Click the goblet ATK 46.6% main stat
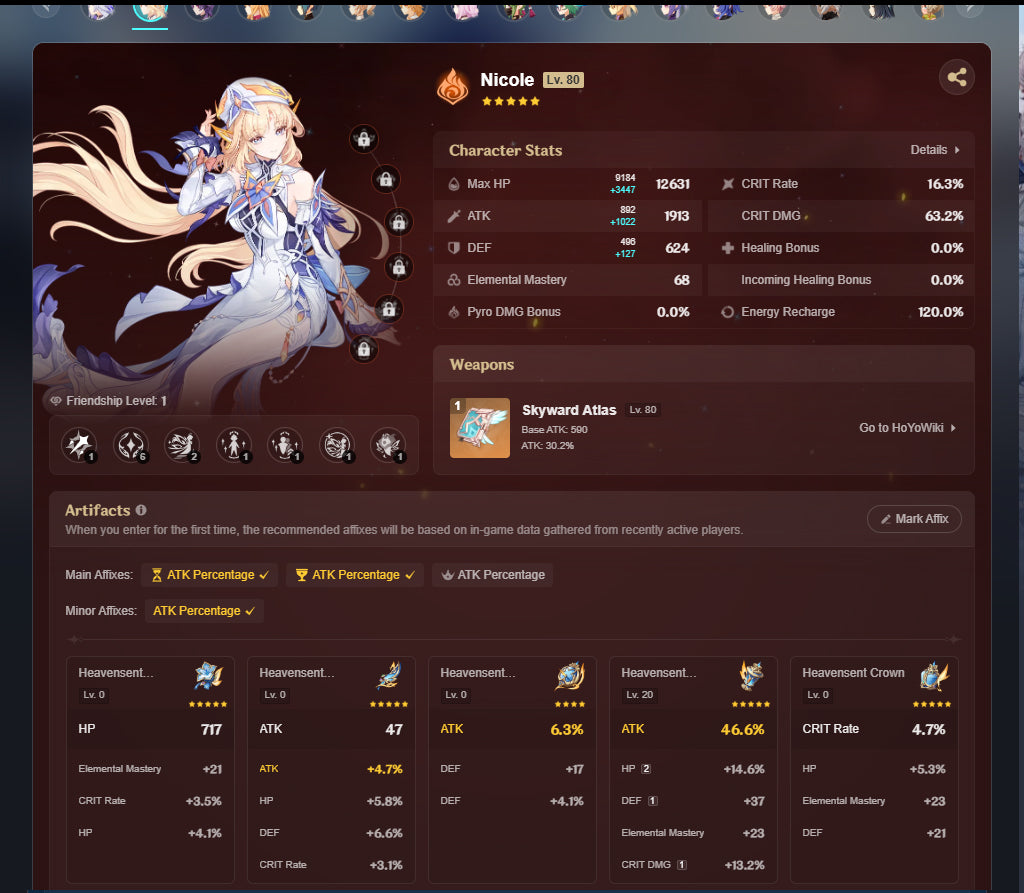 [x=693, y=729]
